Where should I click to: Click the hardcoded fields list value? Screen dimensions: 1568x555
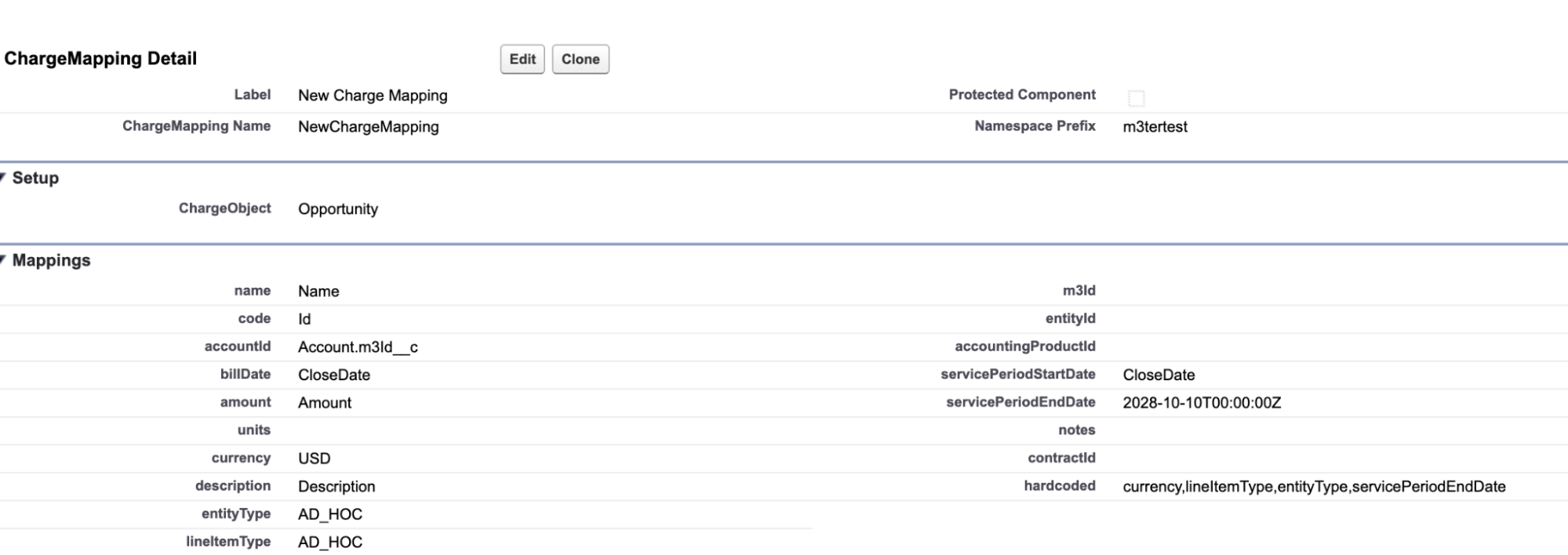coord(1314,487)
